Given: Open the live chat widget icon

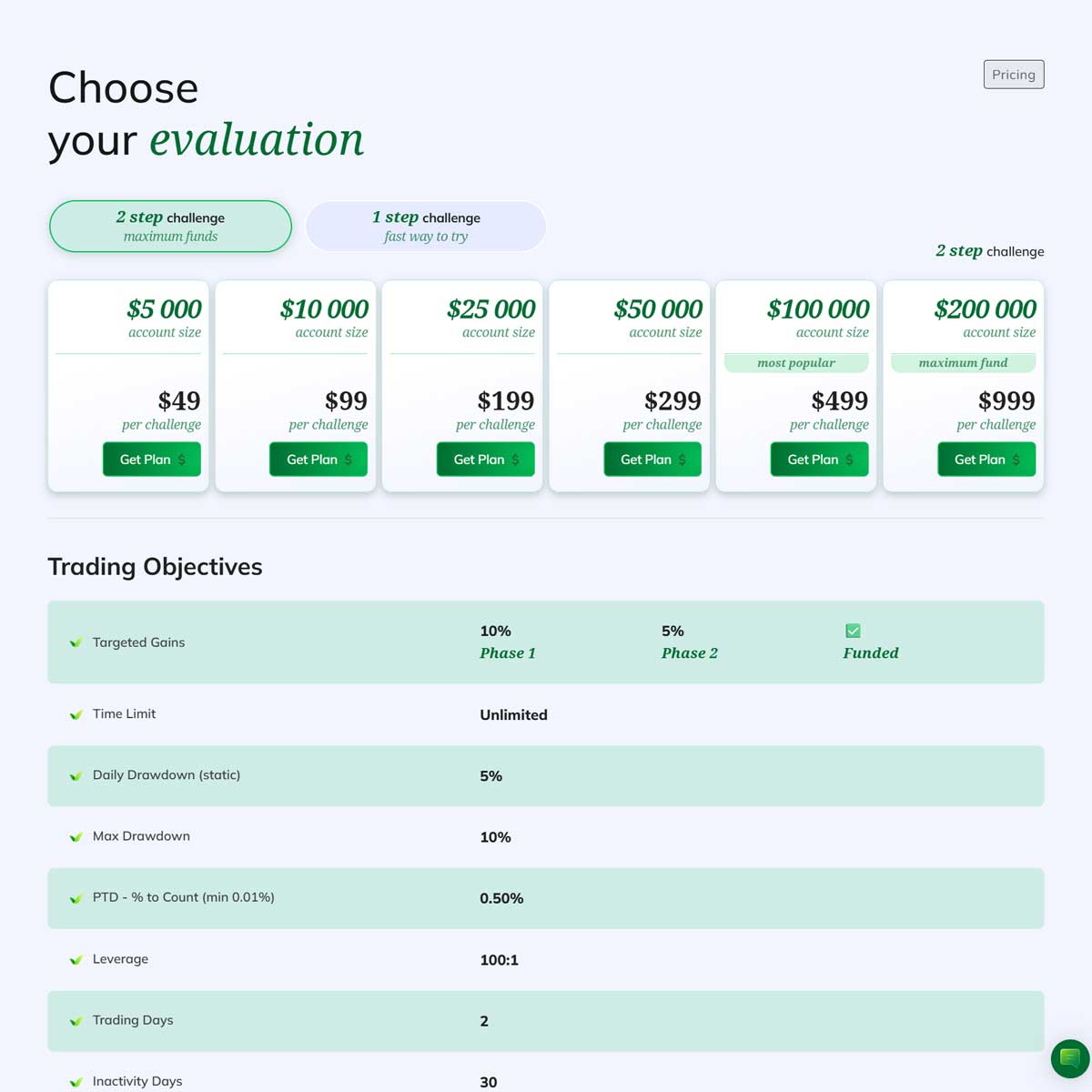Looking at the screenshot, I should tap(1070, 1058).
